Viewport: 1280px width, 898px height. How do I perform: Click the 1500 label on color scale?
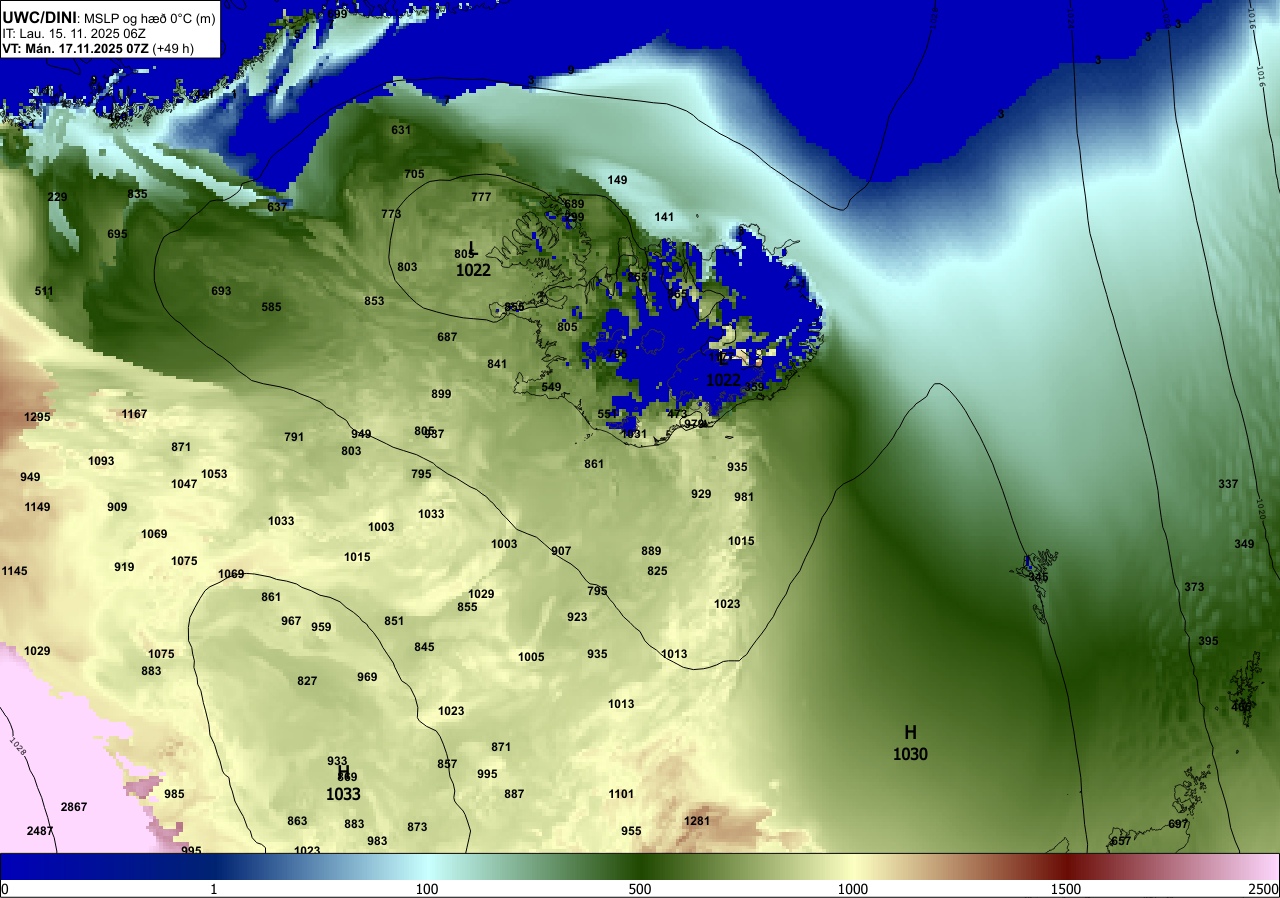pyautogui.click(x=1065, y=889)
